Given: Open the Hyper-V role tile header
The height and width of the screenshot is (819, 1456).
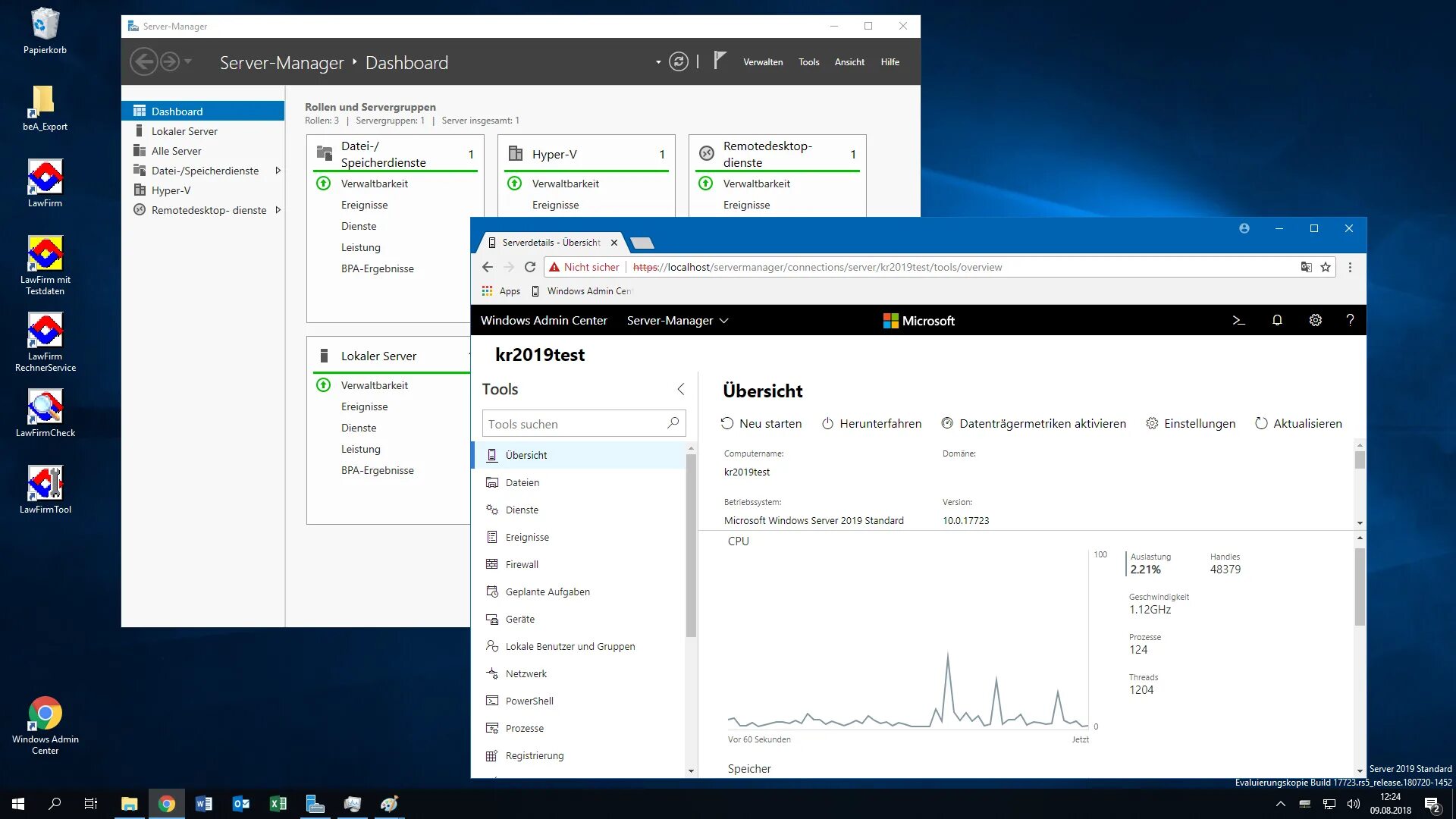Looking at the screenshot, I should 586,154.
